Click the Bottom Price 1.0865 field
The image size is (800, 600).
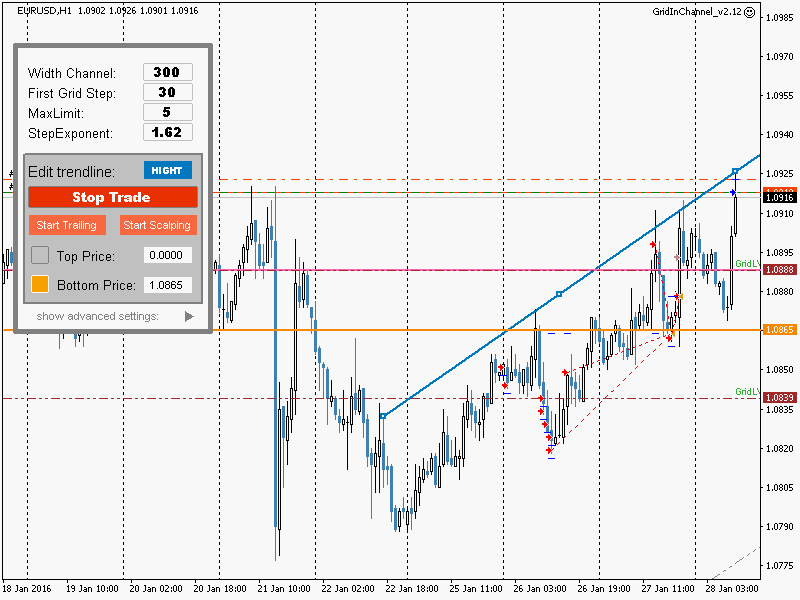click(168, 285)
